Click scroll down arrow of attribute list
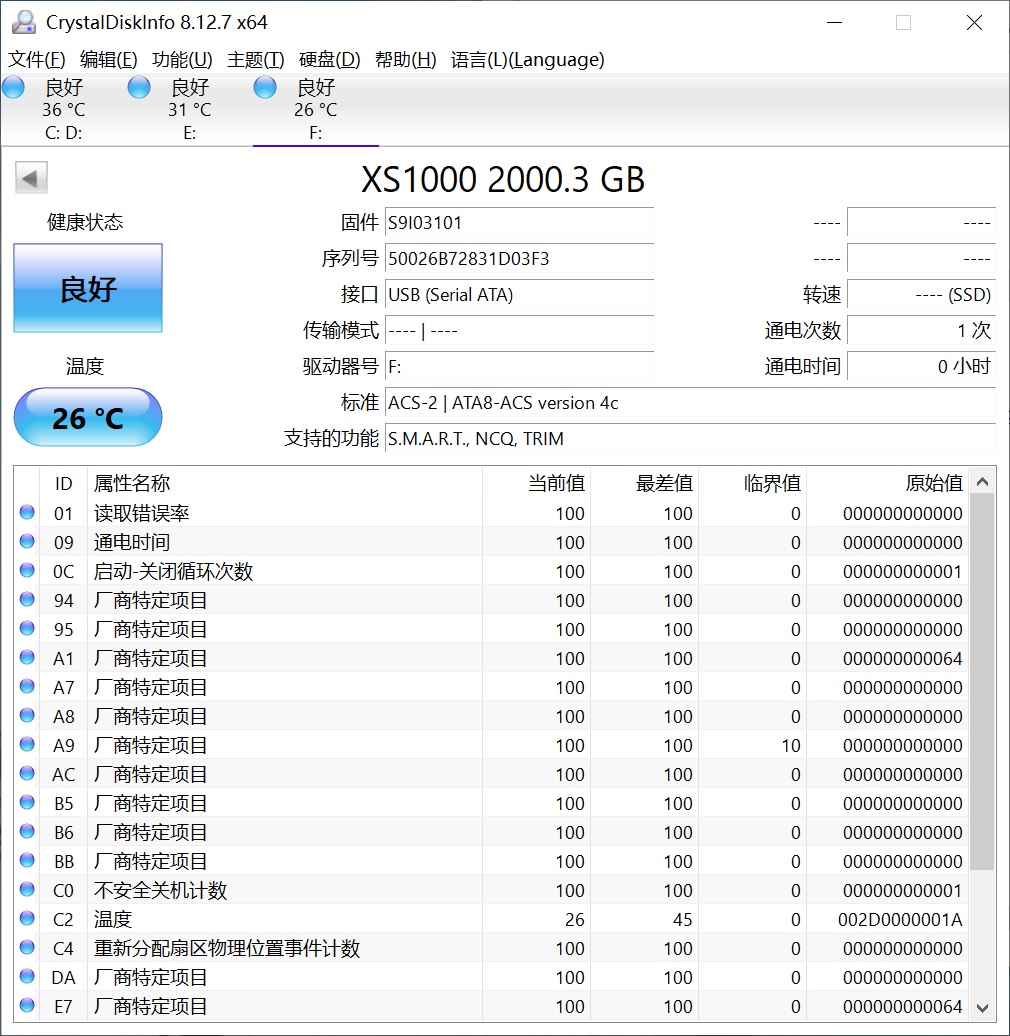Viewport: 1010px width, 1036px height. (982, 1008)
